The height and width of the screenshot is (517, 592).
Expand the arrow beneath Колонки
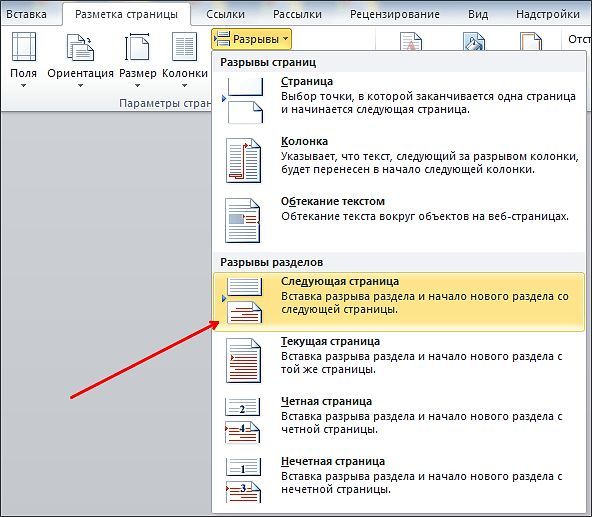(x=184, y=86)
